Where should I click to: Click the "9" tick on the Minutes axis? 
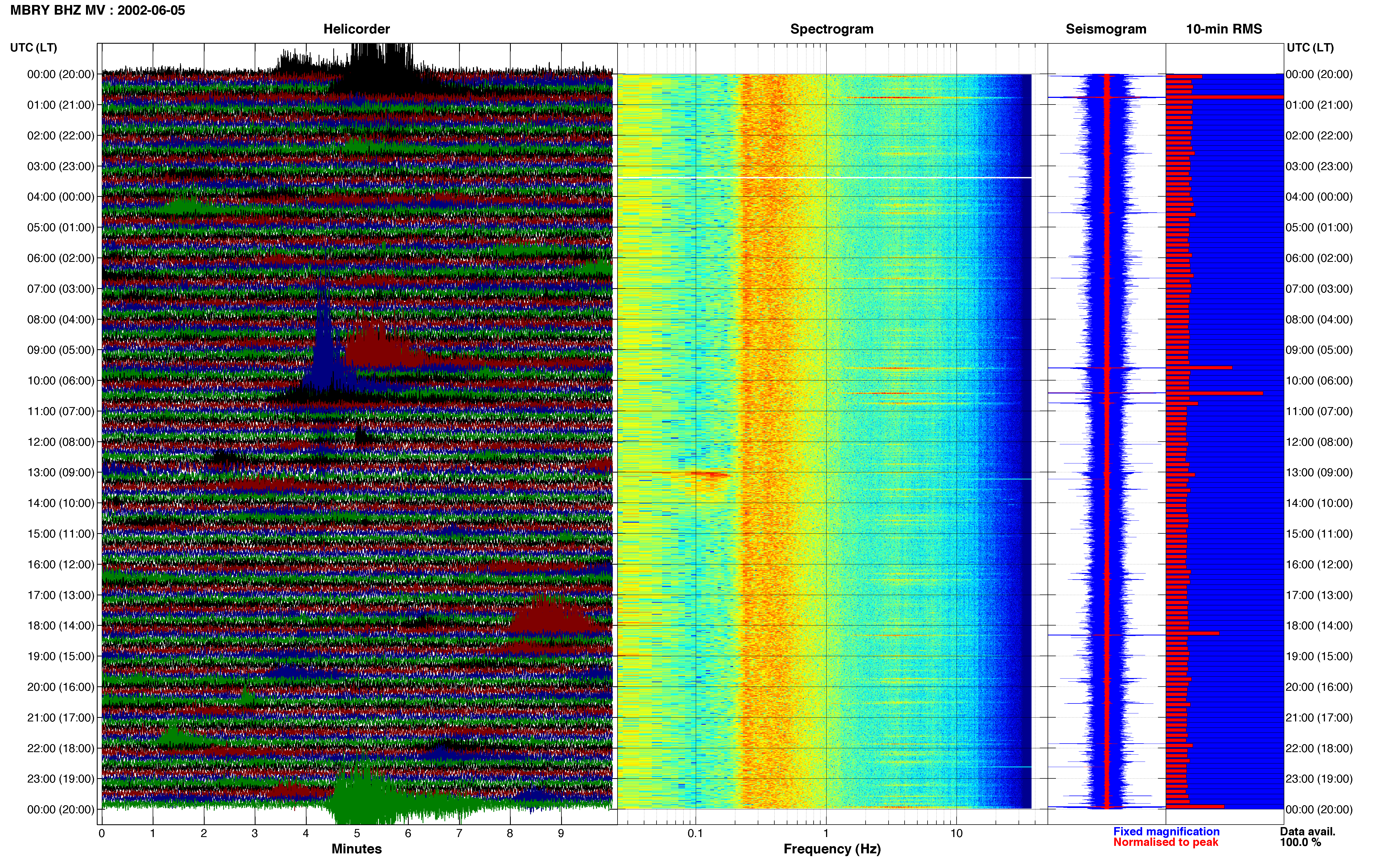[561, 833]
